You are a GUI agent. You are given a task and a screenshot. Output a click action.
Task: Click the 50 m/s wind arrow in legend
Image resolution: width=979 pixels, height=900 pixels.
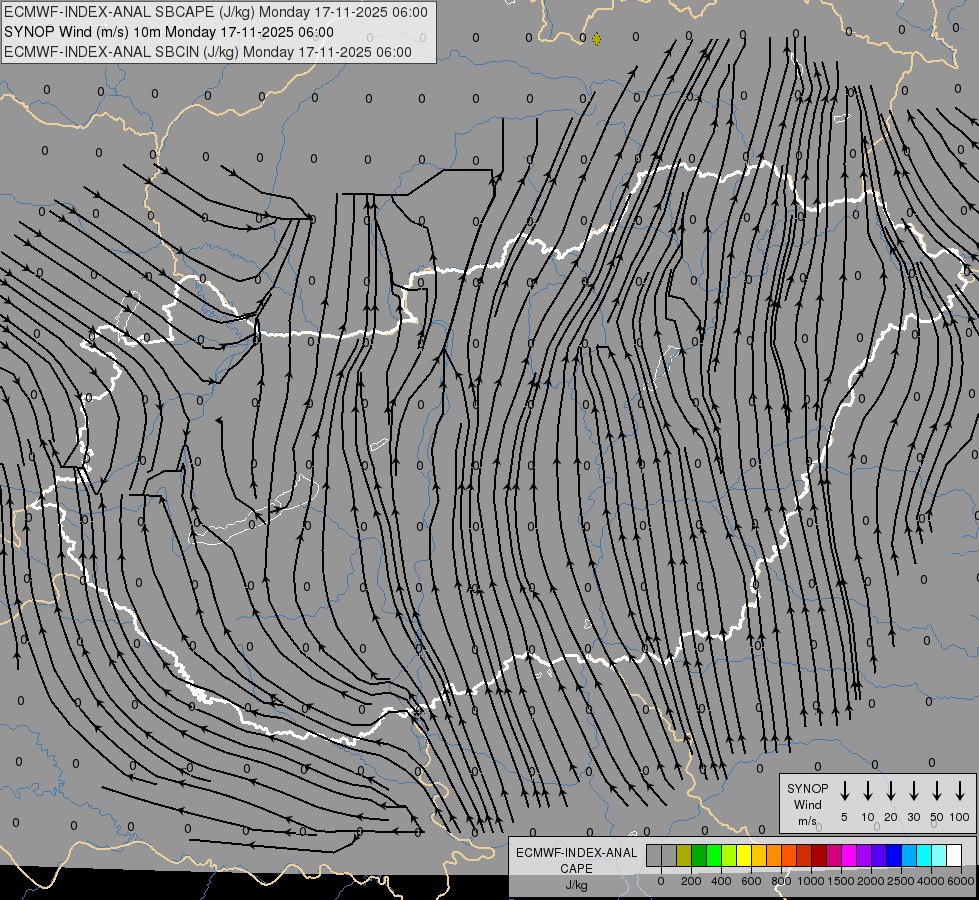937,791
